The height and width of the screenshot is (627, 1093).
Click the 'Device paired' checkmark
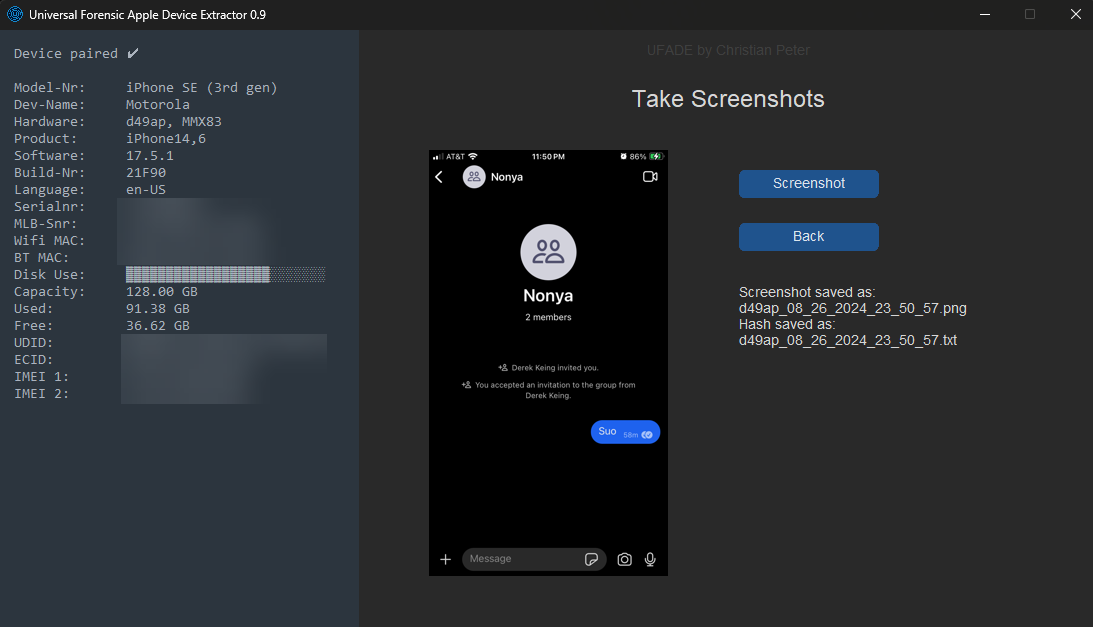[133, 53]
